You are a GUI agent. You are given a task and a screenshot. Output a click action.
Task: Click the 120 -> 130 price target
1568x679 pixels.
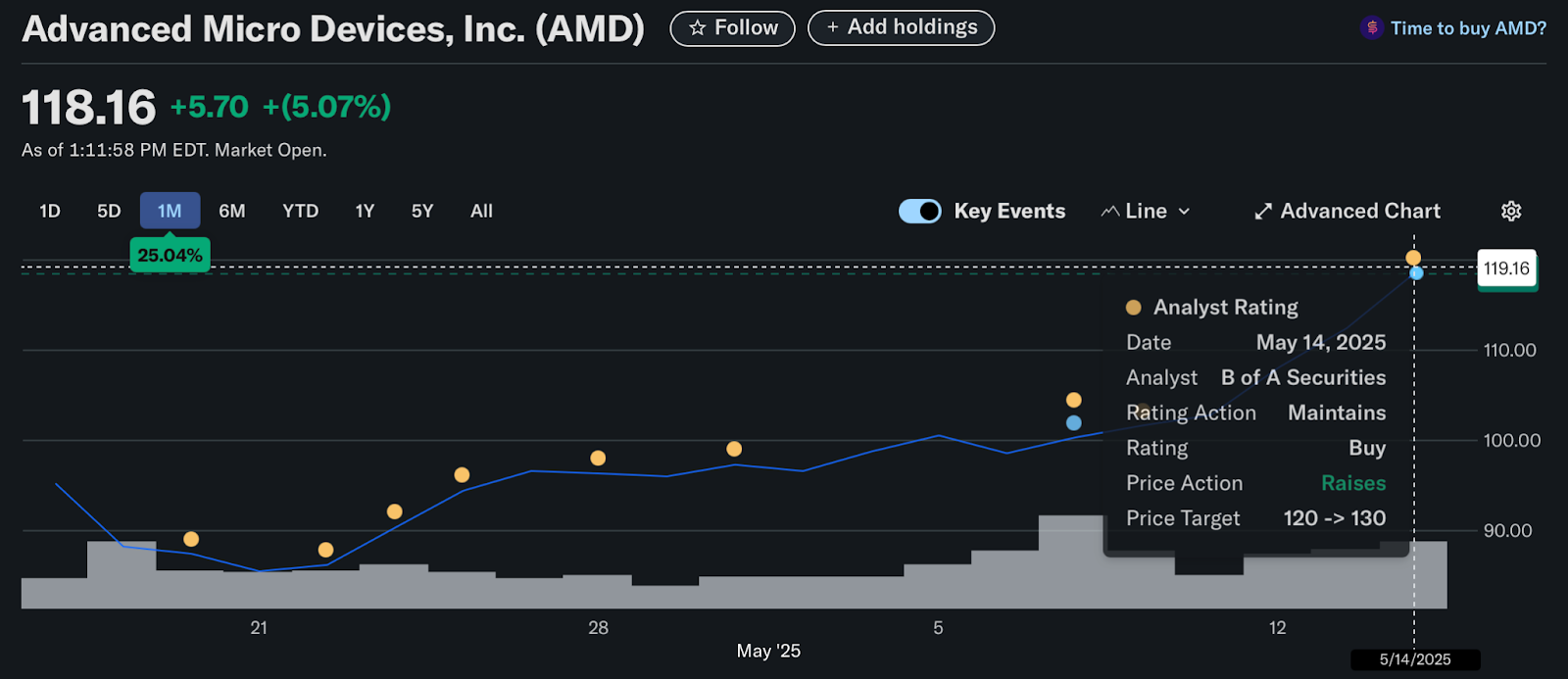pos(1335,518)
